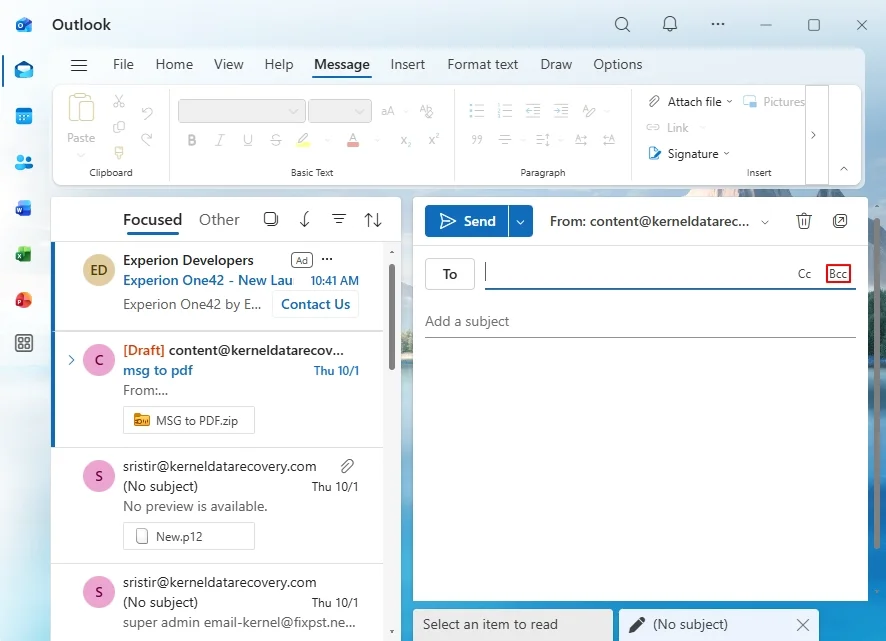This screenshot has height=641, width=886.
Task: Switch to the Format text tab
Action: [483, 64]
